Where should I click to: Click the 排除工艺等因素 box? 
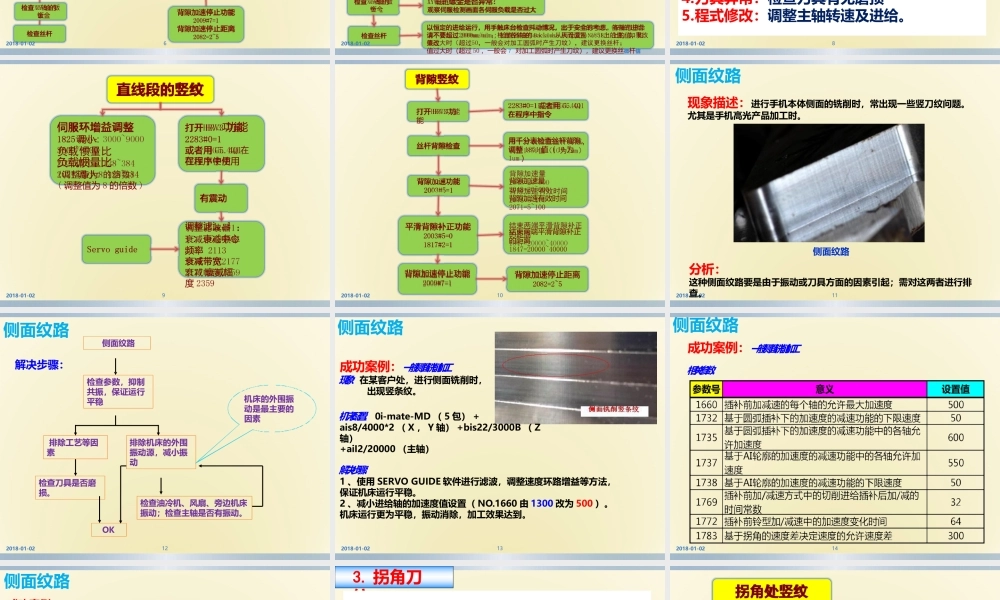[x=75, y=447]
